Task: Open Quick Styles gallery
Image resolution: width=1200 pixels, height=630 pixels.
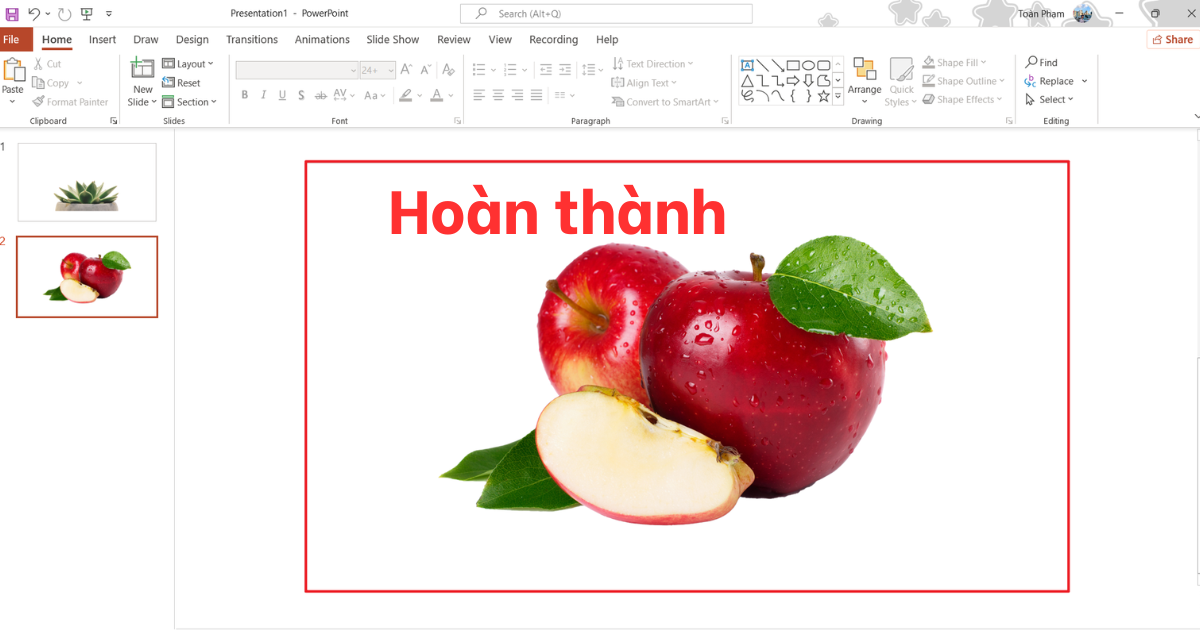Action: tap(901, 82)
